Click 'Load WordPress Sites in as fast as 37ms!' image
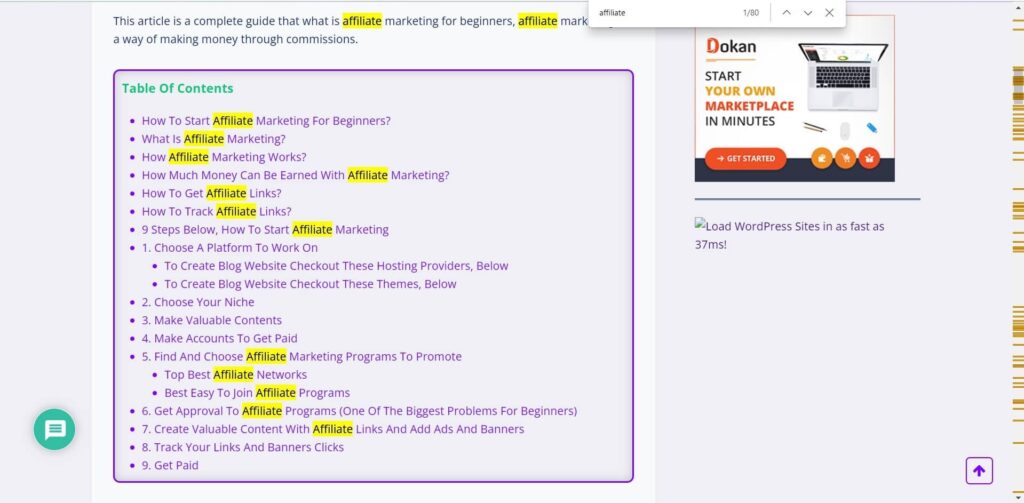1024x503 pixels. (790, 235)
